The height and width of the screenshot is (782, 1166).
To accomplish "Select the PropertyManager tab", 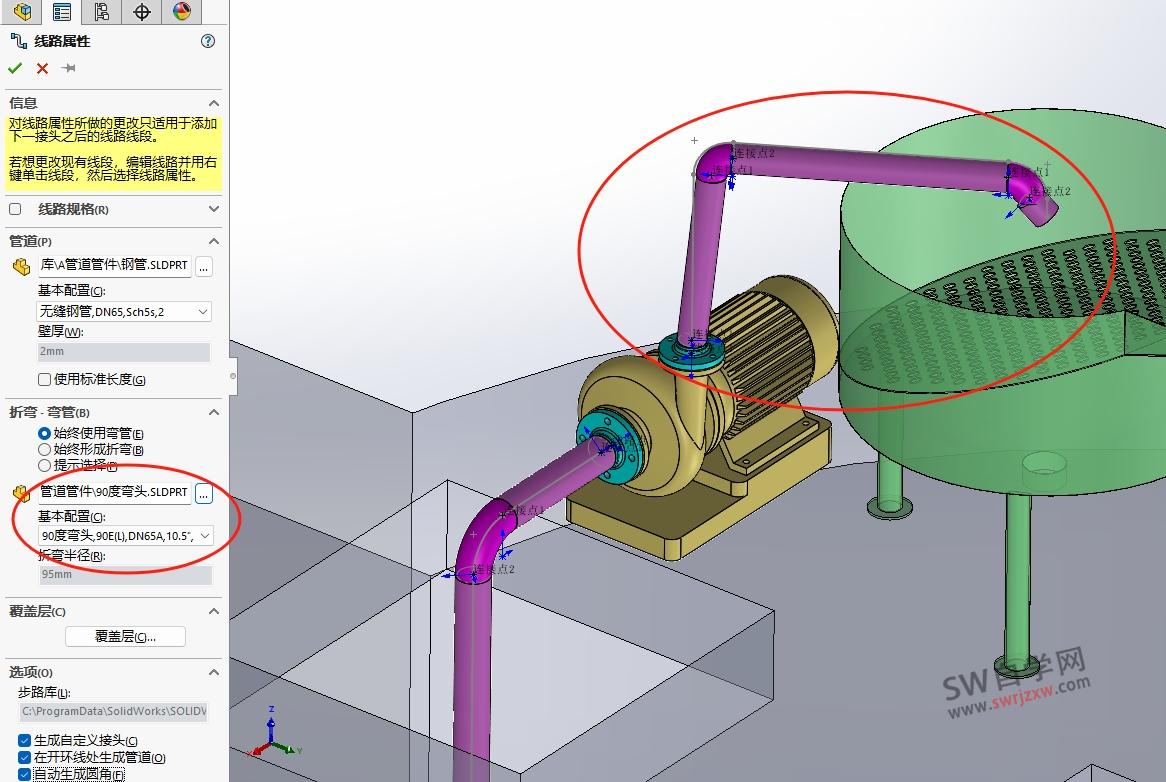I will (62, 12).
